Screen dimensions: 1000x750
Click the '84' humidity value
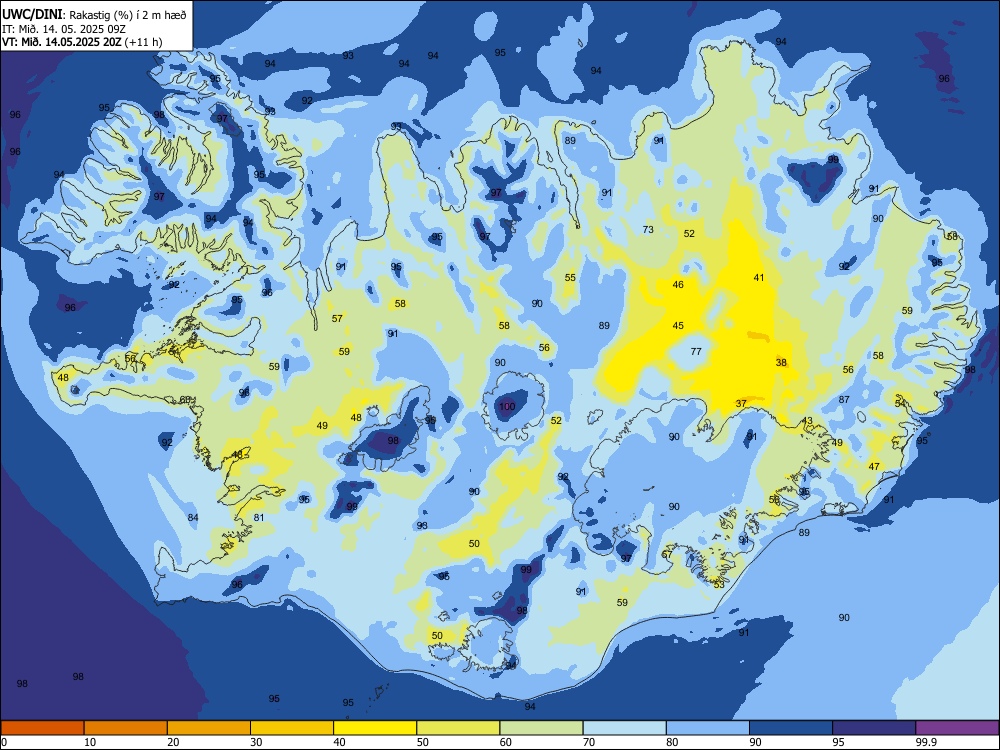193,517
